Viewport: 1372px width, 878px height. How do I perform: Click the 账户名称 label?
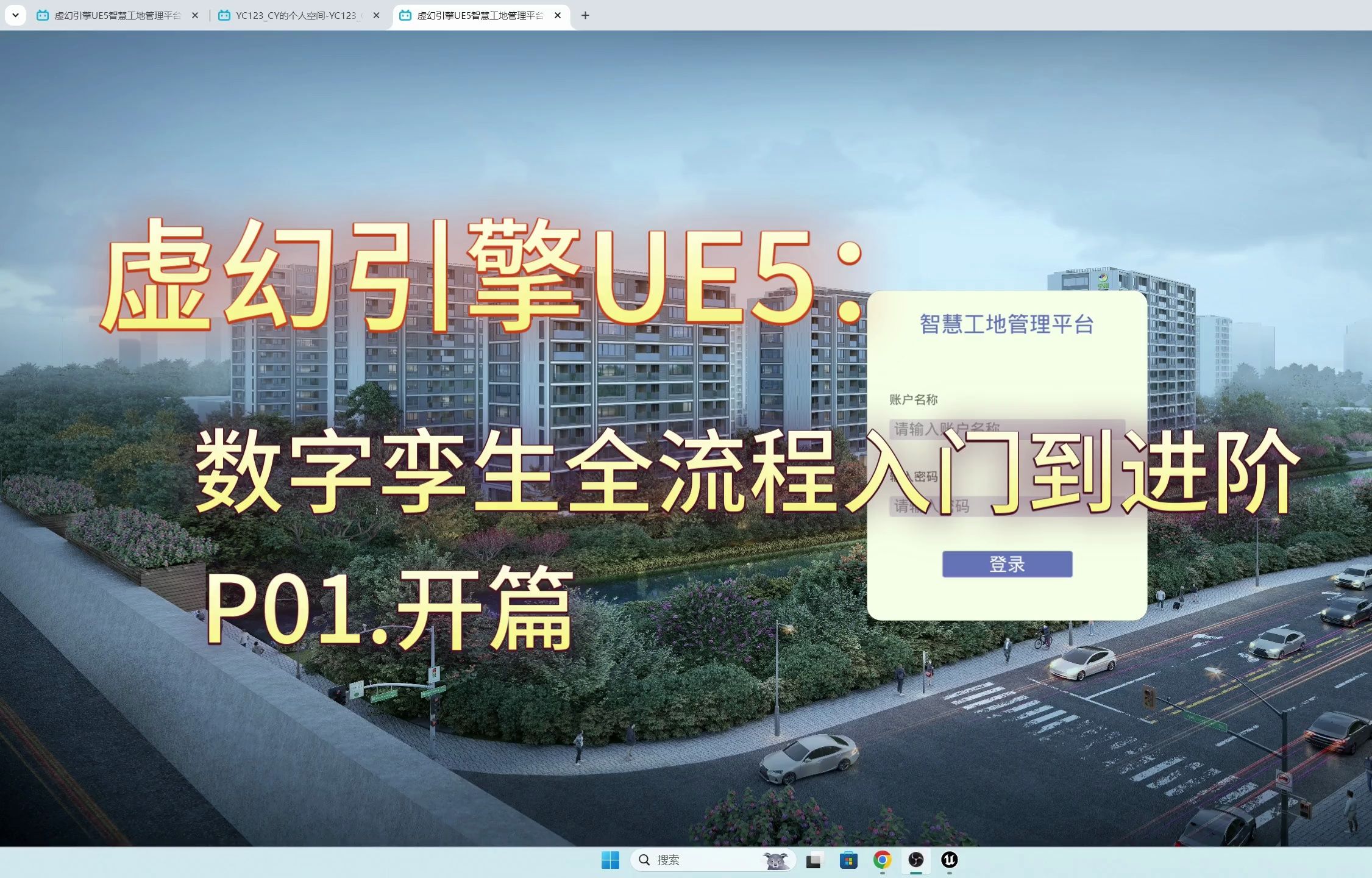[x=913, y=399]
